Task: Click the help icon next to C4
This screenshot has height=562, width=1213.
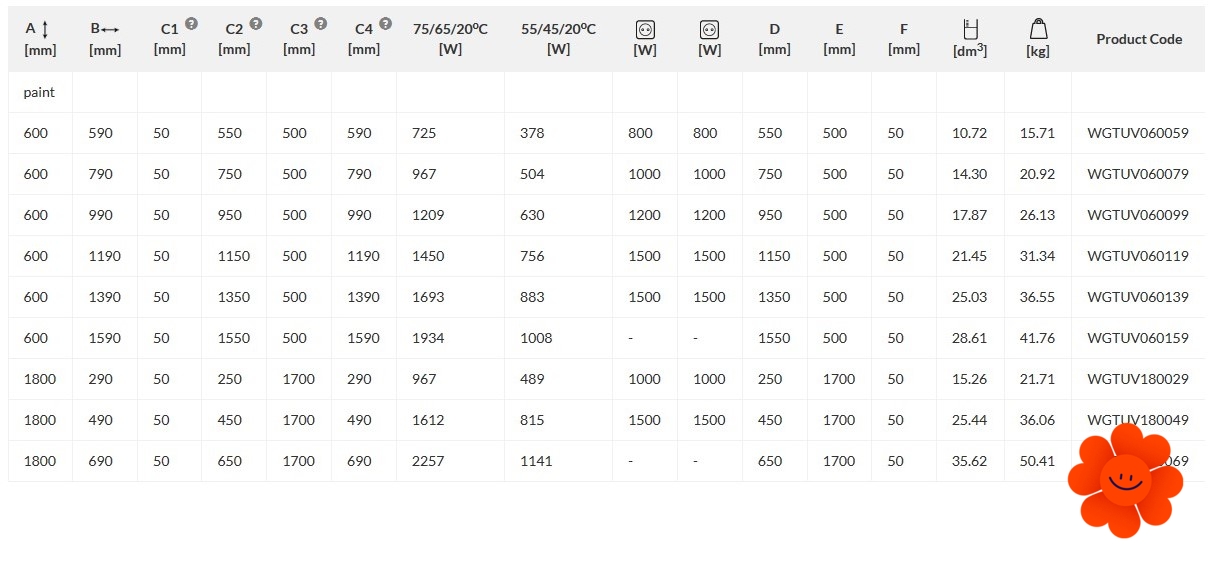Action: point(386,23)
